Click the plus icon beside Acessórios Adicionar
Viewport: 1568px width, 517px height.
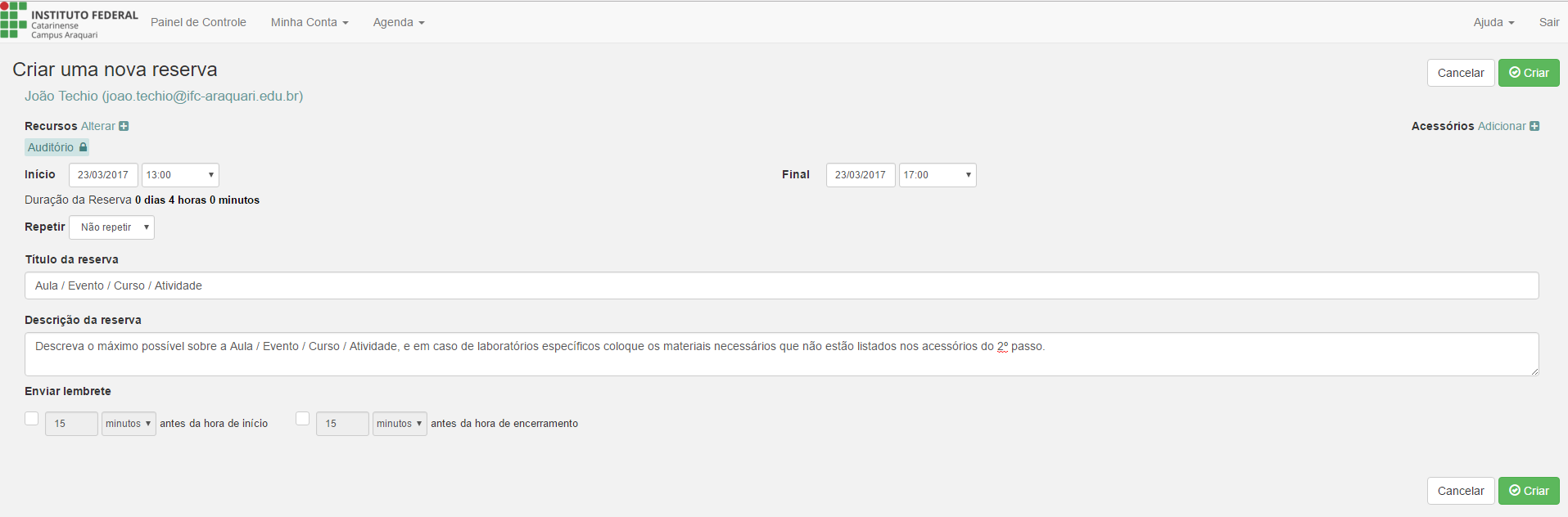click(x=1534, y=126)
